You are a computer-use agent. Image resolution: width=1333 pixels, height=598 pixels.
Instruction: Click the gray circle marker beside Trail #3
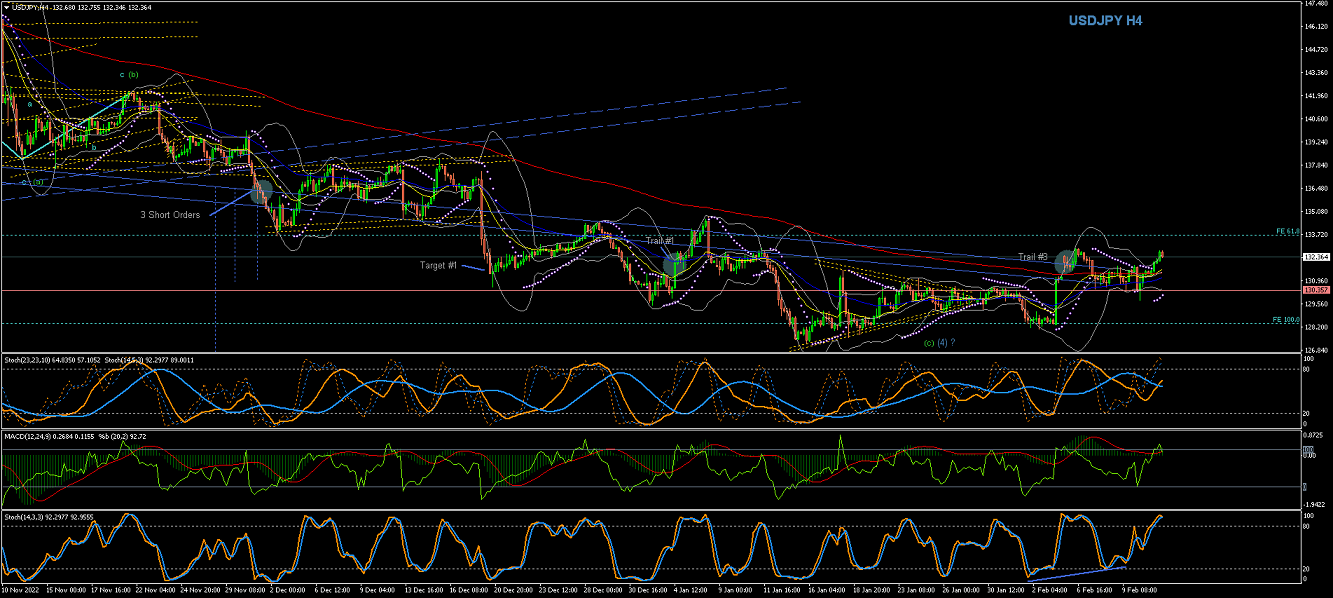tap(1067, 262)
